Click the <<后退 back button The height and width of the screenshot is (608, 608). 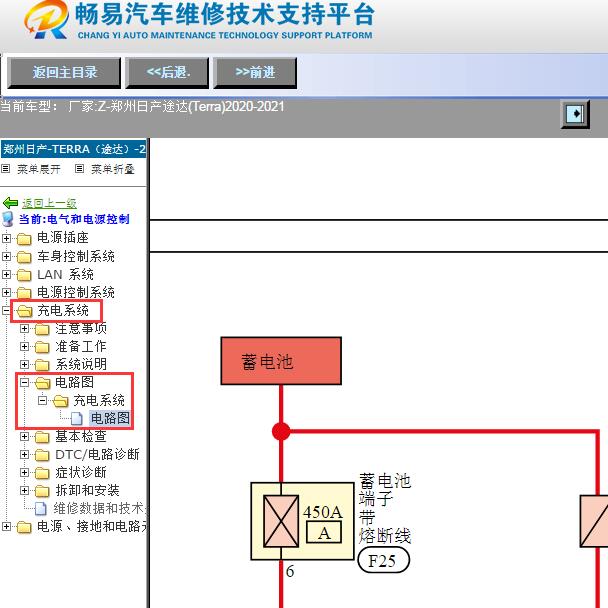(167, 73)
